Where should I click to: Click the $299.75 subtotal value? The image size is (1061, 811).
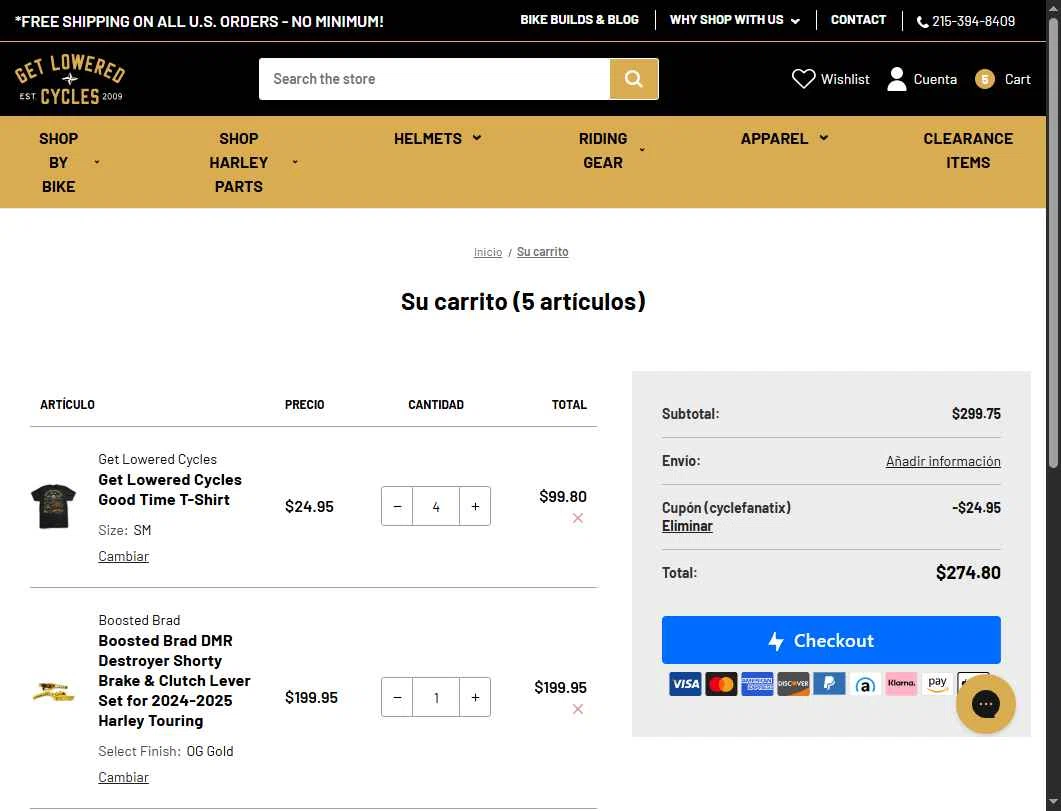[x=976, y=414]
